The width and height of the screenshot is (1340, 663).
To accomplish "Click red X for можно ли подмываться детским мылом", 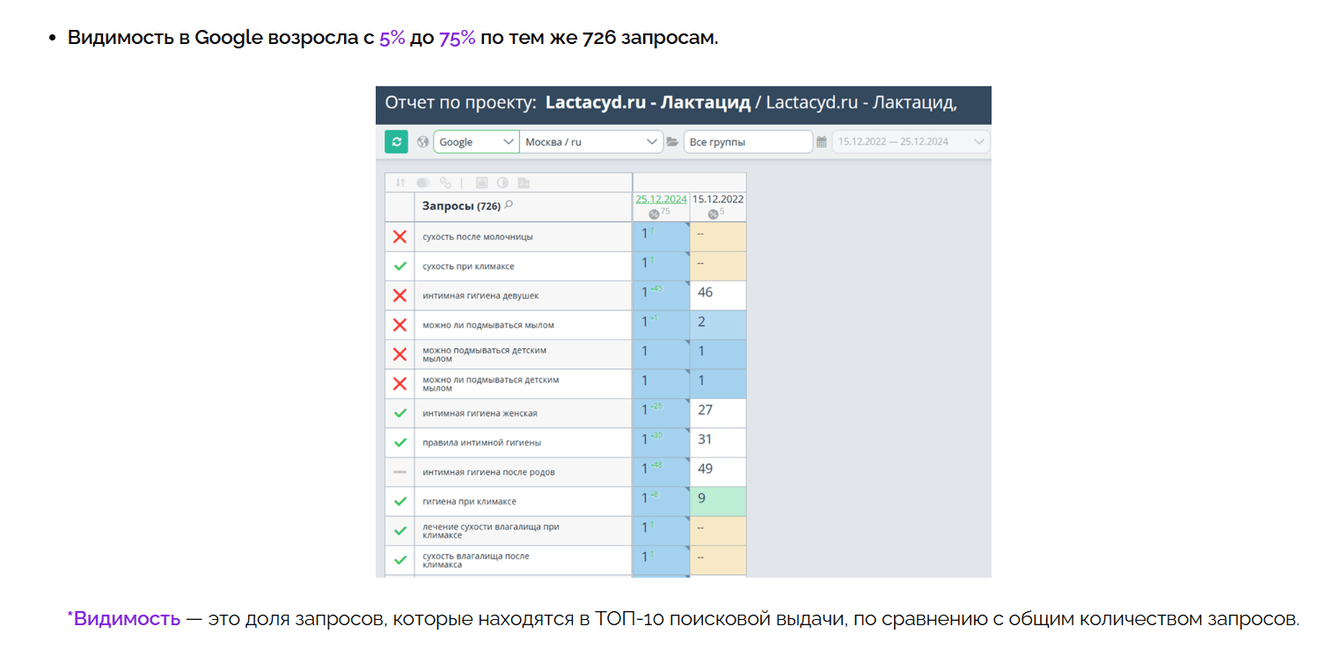I will tap(400, 384).
